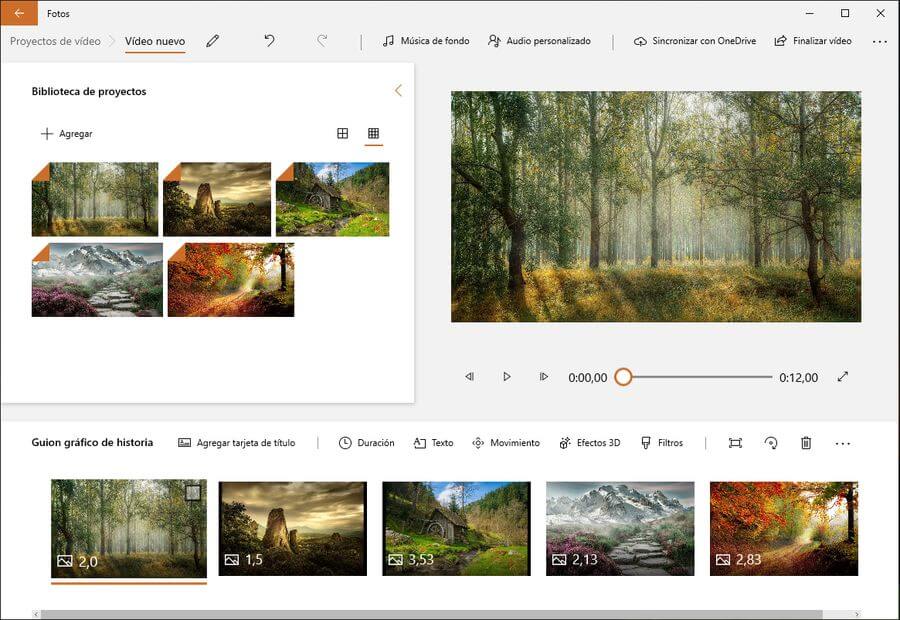Select the storyboard clip with duration 2,13

[620, 529]
